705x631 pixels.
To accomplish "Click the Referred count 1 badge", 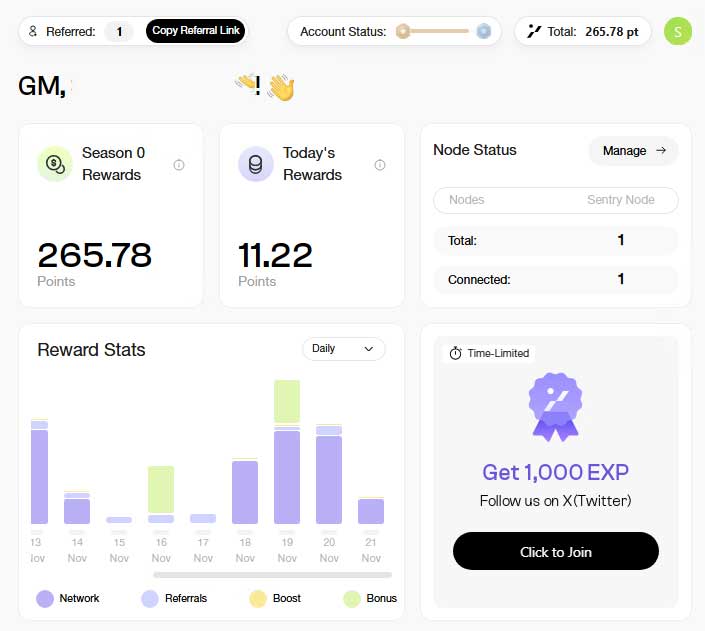I will point(119,31).
